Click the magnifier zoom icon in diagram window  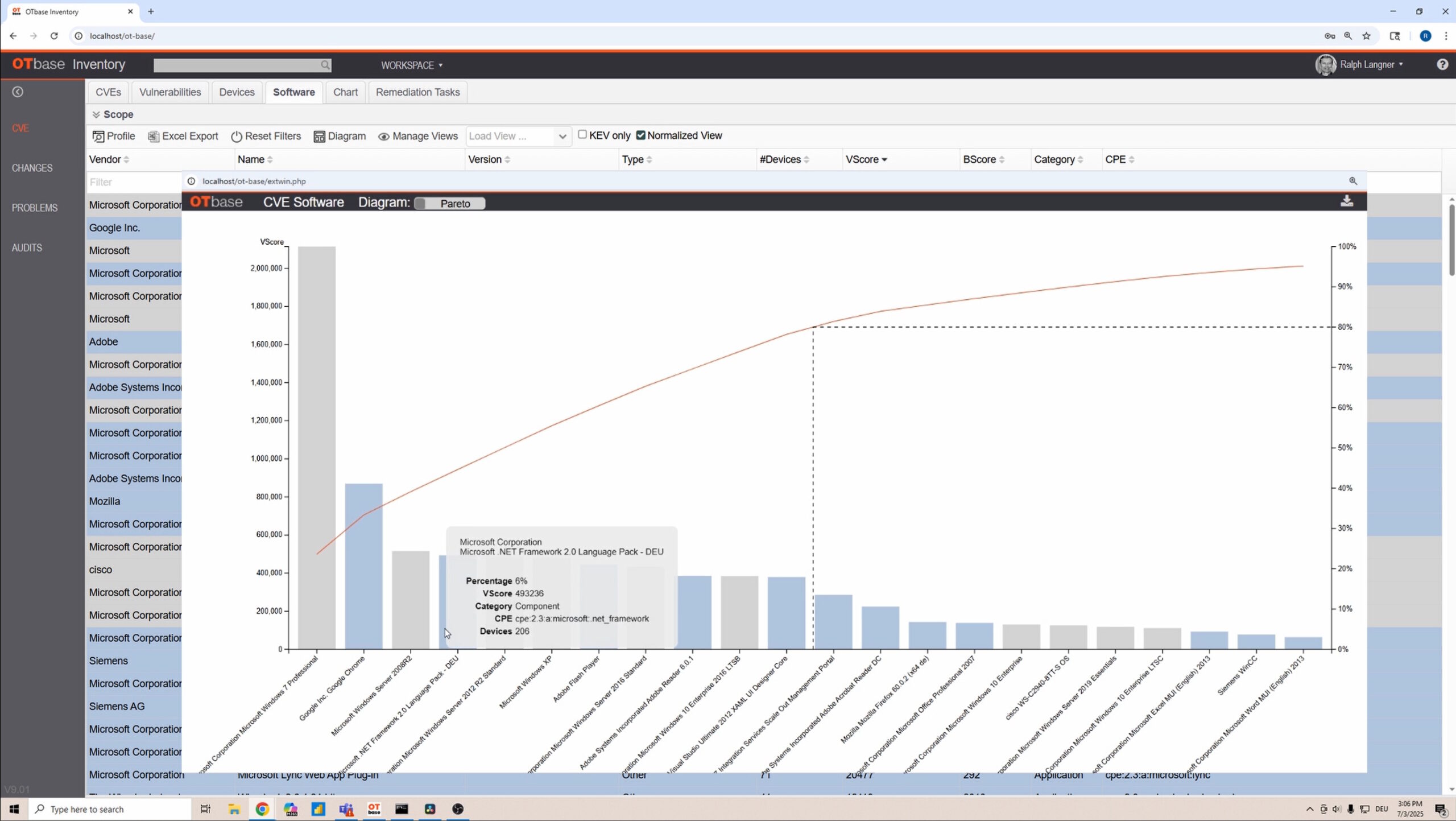click(x=1353, y=181)
